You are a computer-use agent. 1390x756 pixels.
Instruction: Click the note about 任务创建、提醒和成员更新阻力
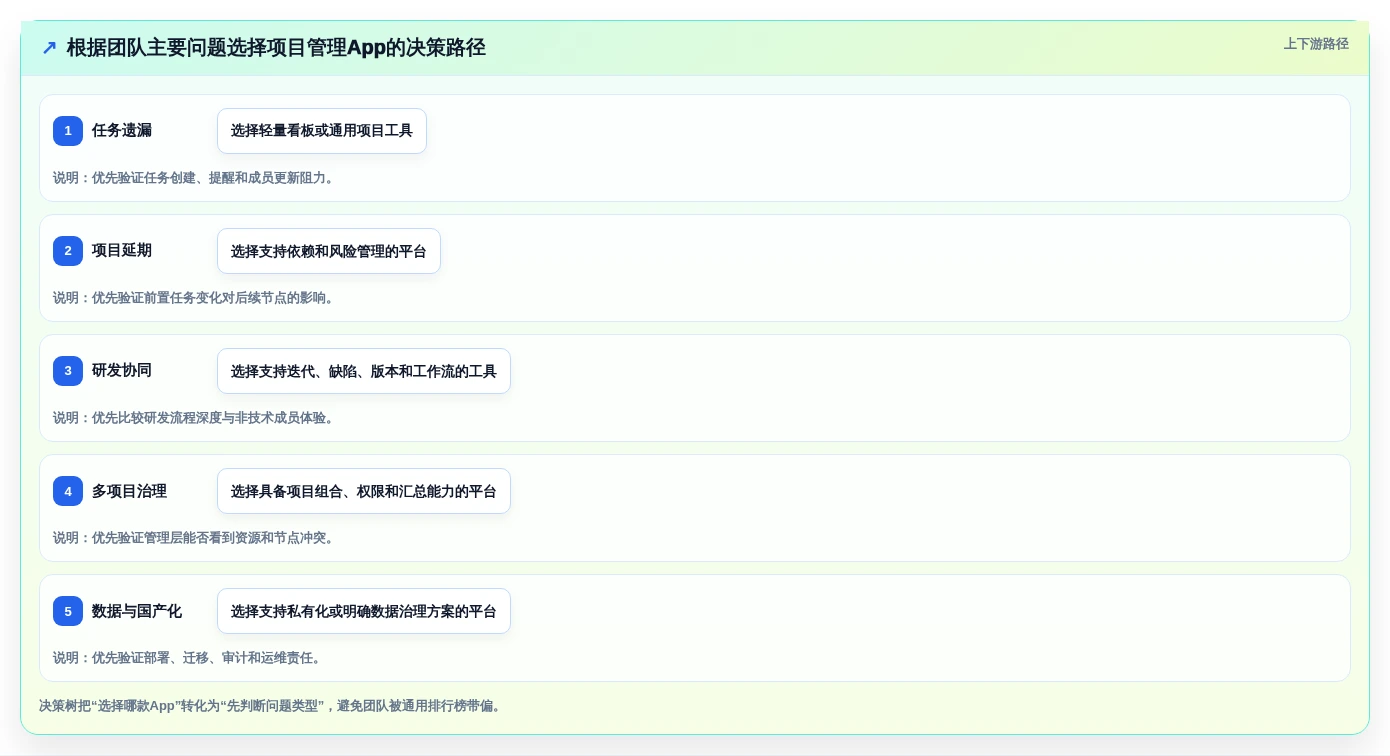193,178
